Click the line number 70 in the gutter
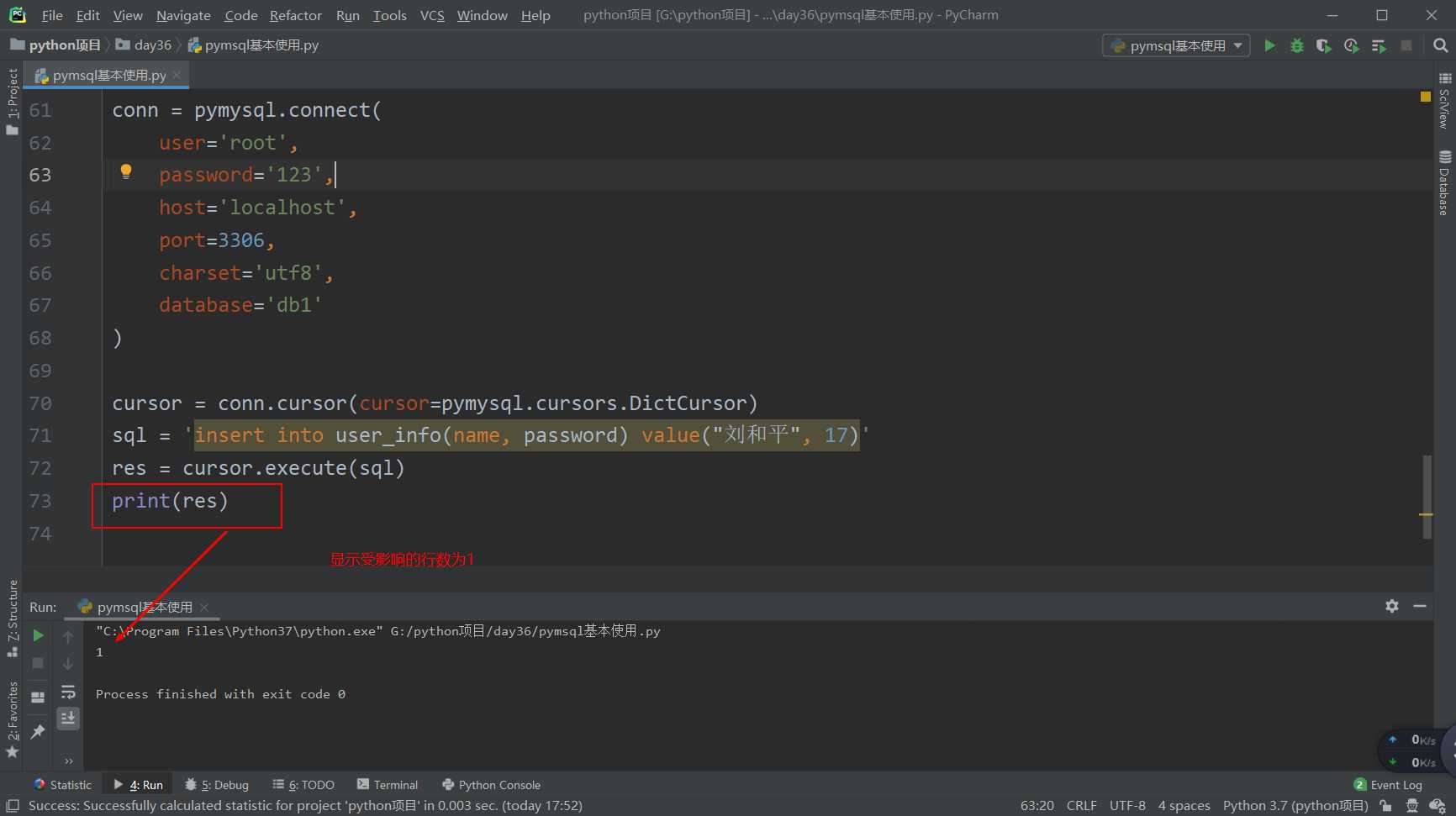The image size is (1456, 816). [x=40, y=403]
